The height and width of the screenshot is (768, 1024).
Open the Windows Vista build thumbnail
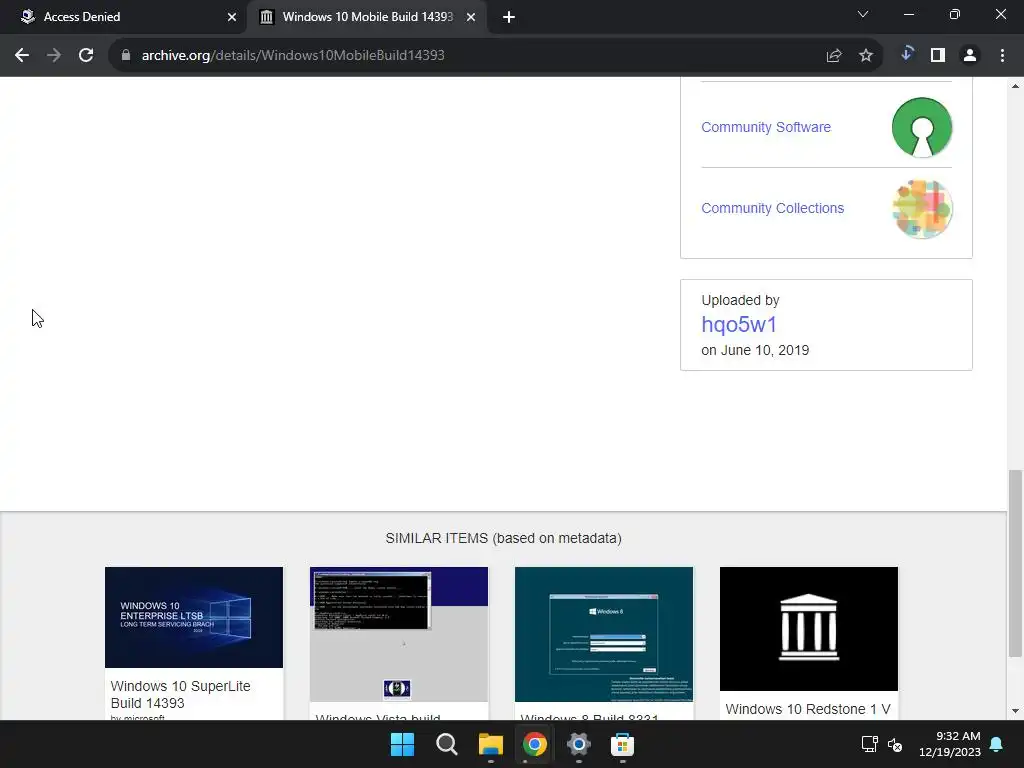(398, 634)
